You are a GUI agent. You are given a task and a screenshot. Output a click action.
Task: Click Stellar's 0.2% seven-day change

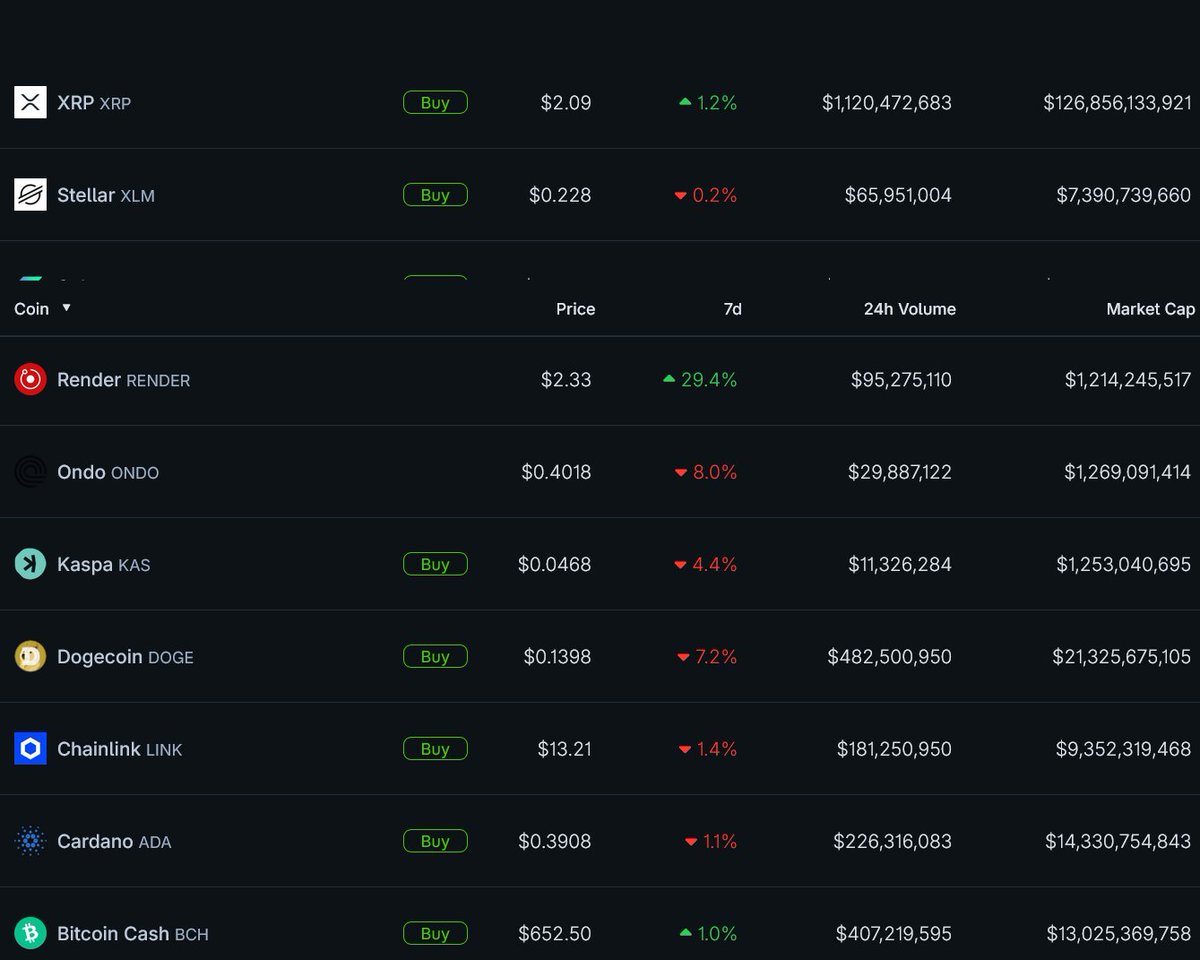pos(706,195)
